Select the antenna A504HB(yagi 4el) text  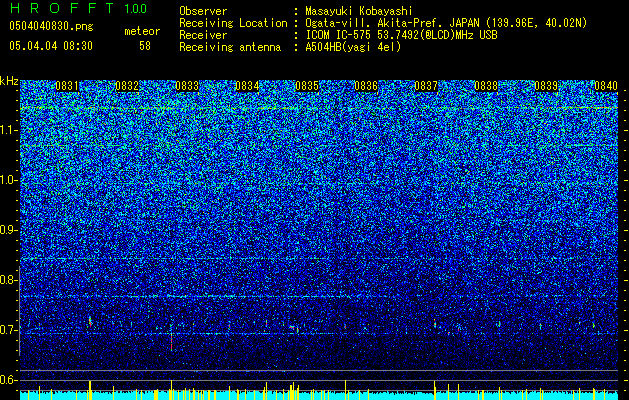353,47
